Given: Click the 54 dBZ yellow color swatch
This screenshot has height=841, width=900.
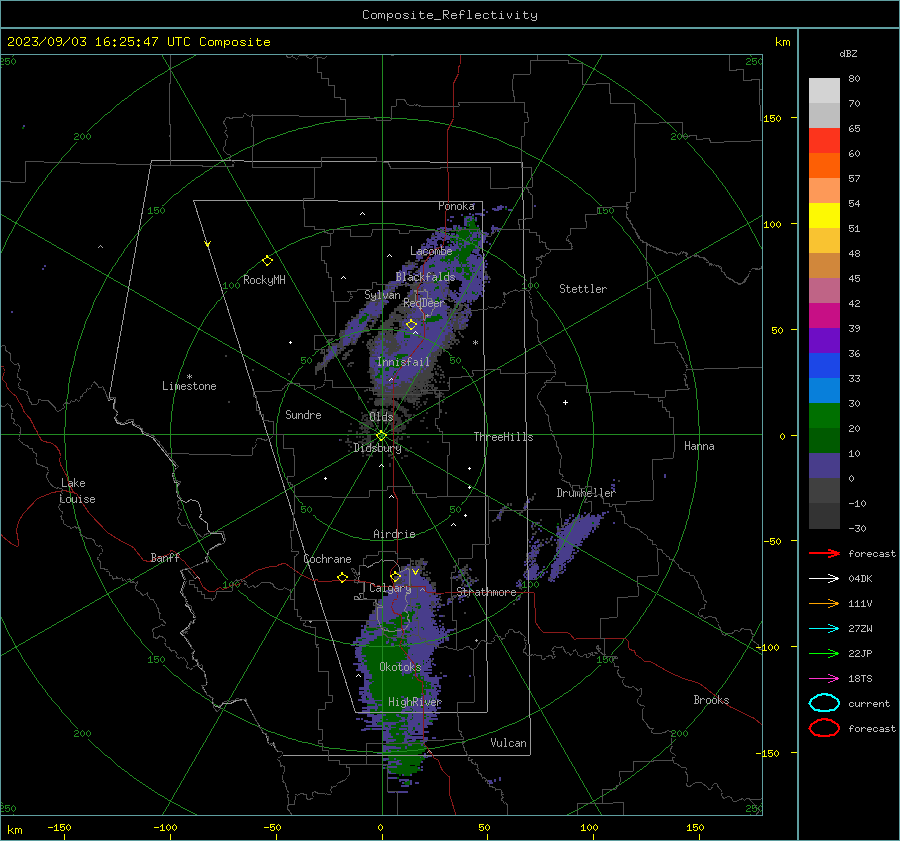Looking at the screenshot, I should (x=824, y=215).
